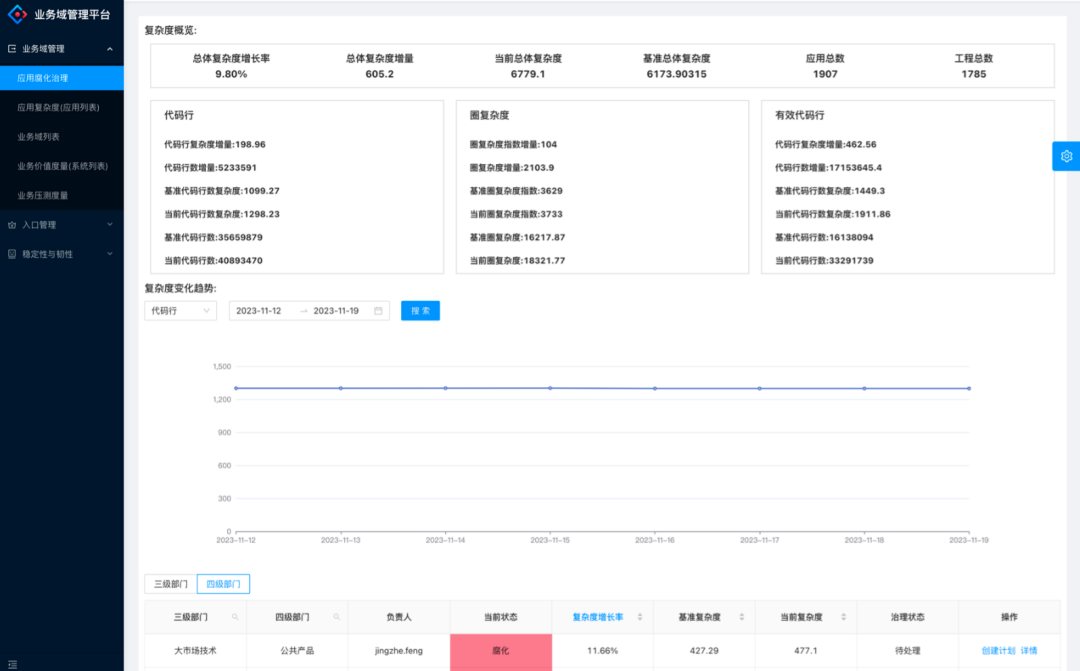
Task: Click the red 腐化 status cell
Action: (x=501, y=651)
